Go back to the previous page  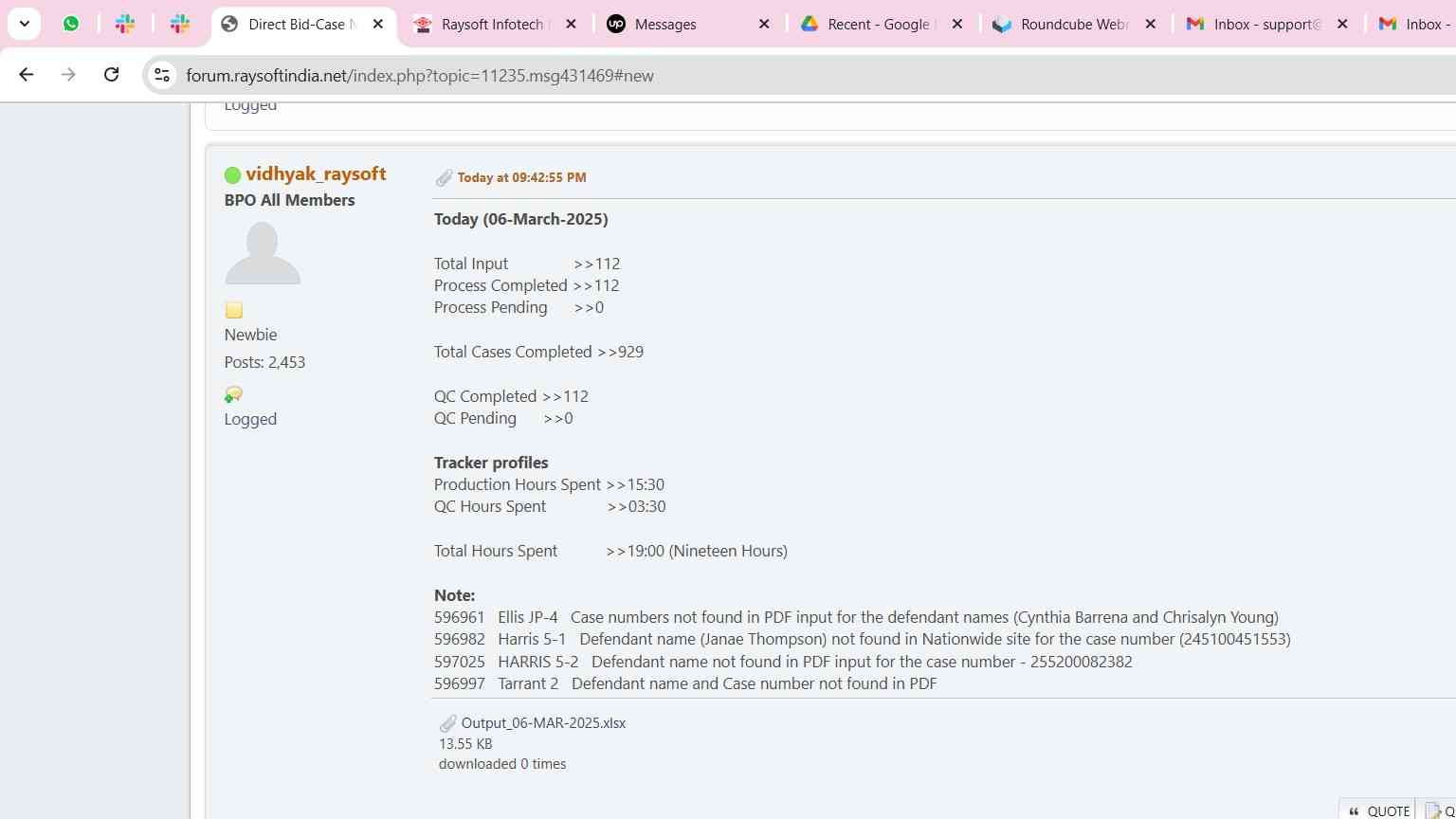point(26,75)
